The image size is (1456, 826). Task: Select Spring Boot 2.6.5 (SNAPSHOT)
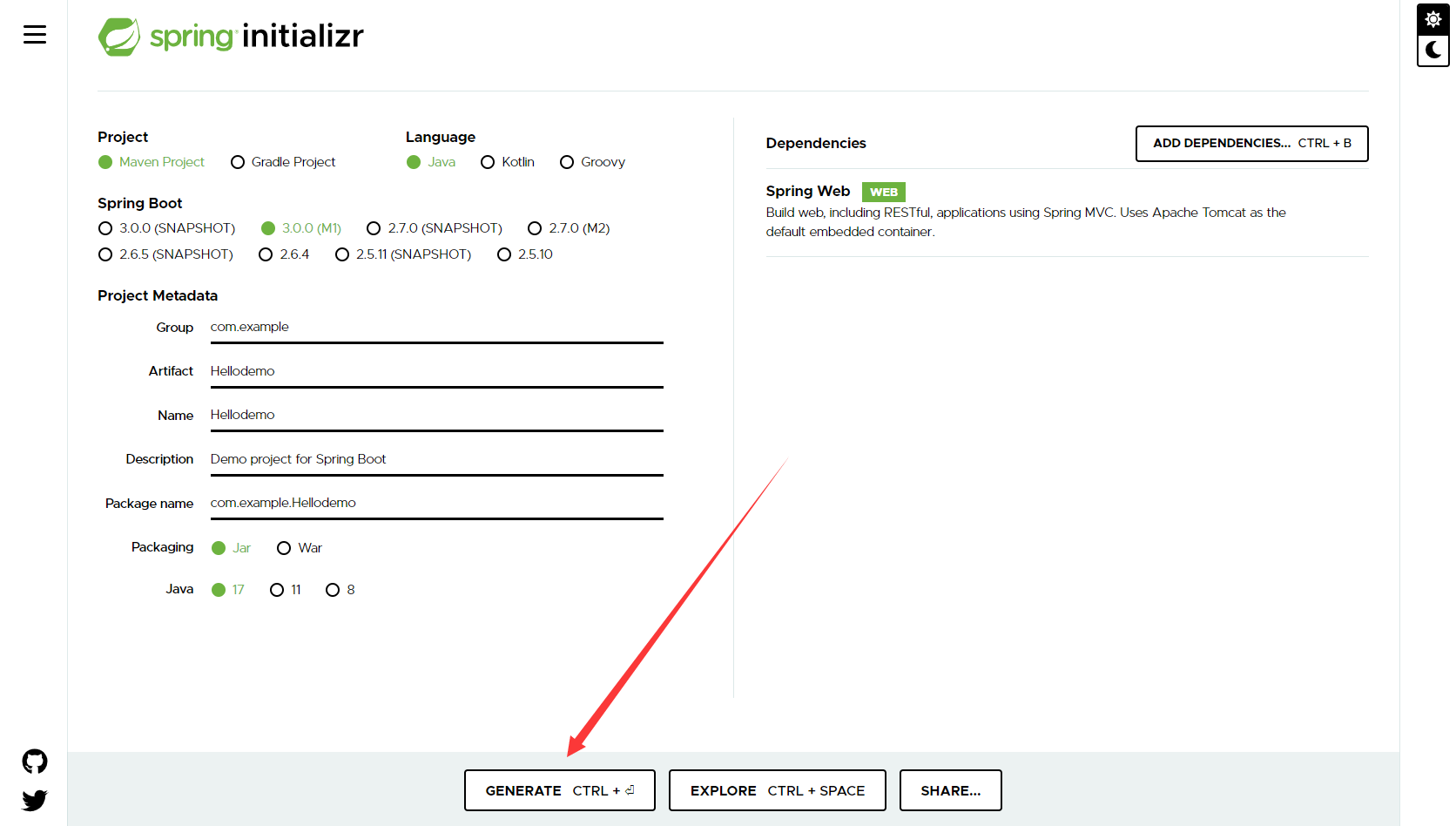point(165,254)
